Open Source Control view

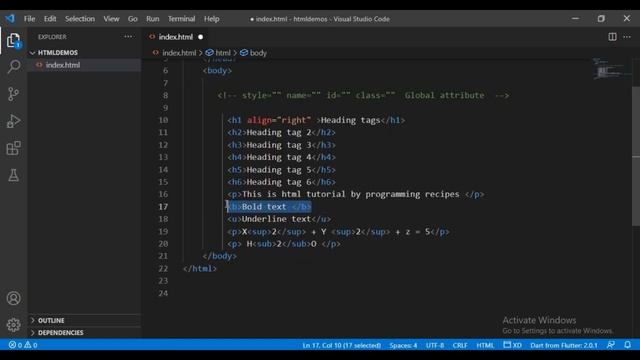pyautogui.click(x=13, y=94)
